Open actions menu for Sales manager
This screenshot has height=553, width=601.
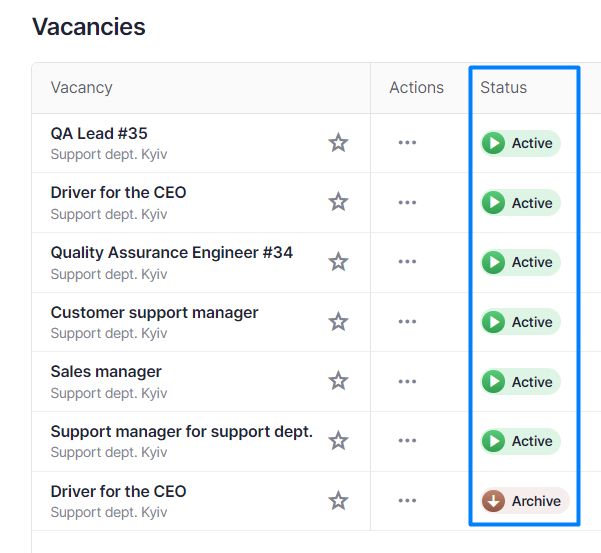tap(407, 381)
